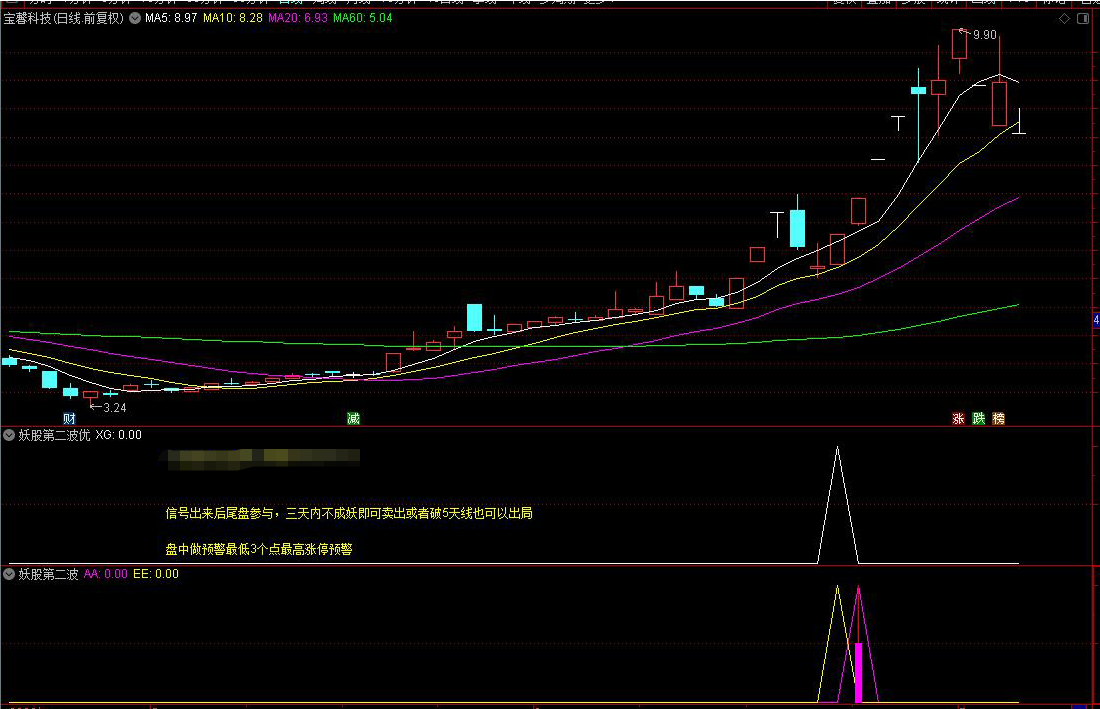This screenshot has height=709, width=1100.
Task: Click the diamond icon at chart top-right
Action: (x=1063, y=18)
